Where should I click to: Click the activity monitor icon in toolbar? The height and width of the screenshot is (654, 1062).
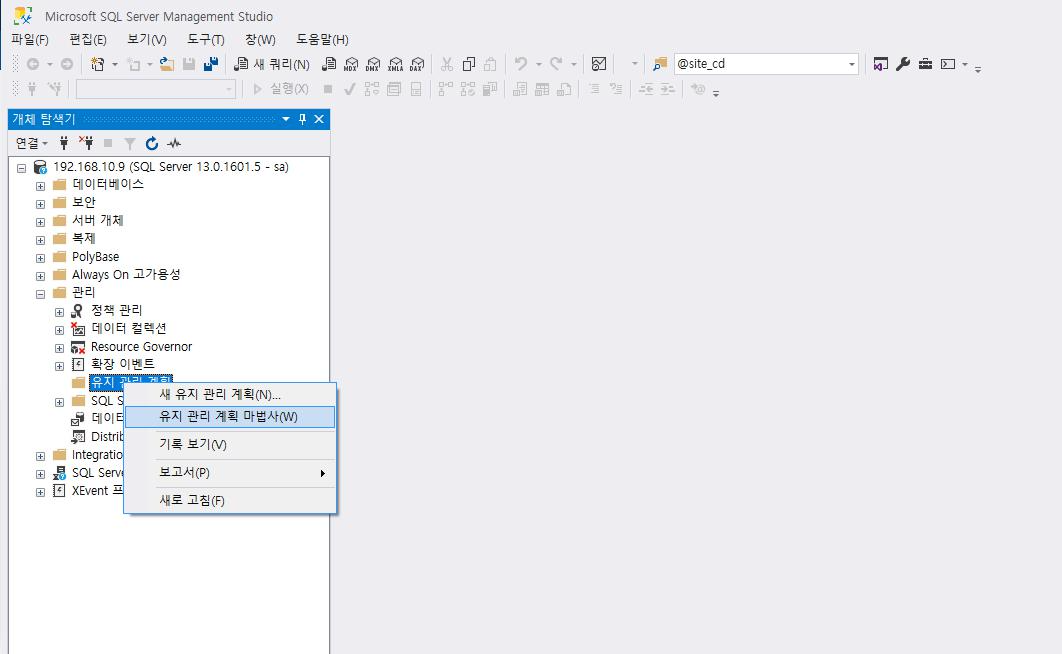point(599,64)
